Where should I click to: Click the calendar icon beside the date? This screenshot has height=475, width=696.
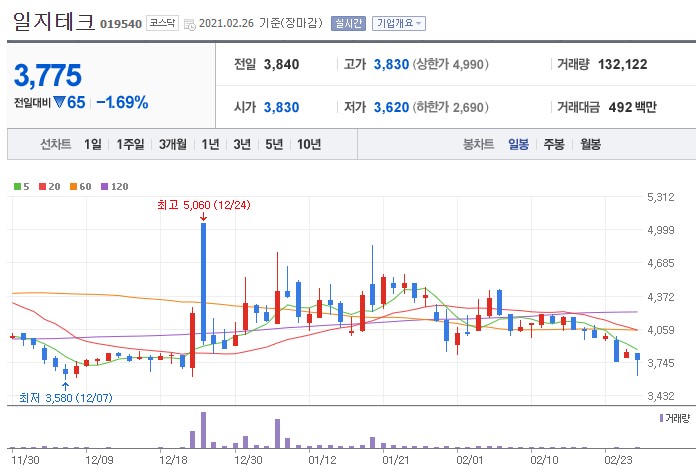(x=190, y=24)
